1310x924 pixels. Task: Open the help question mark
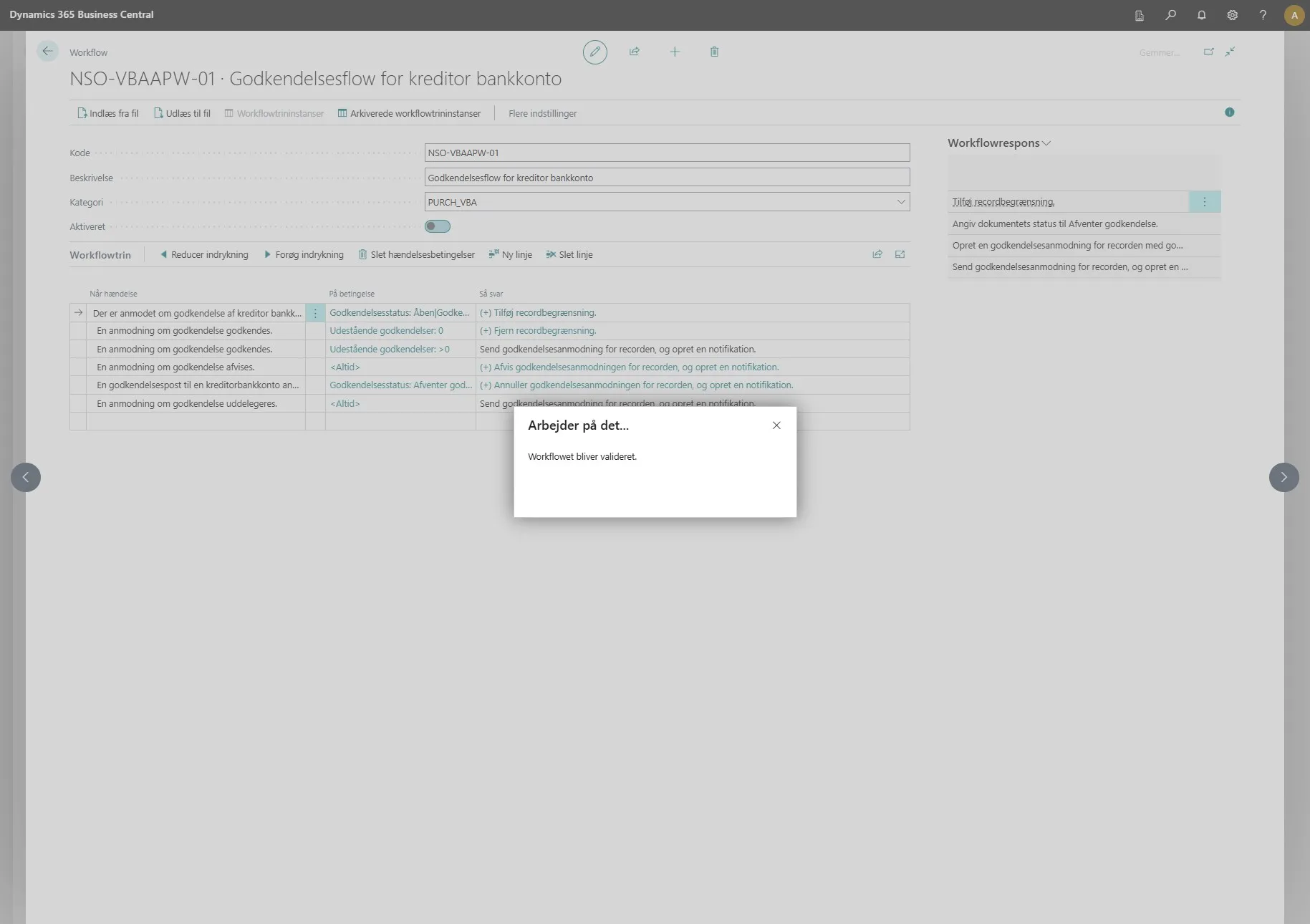(x=1263, y=15)
